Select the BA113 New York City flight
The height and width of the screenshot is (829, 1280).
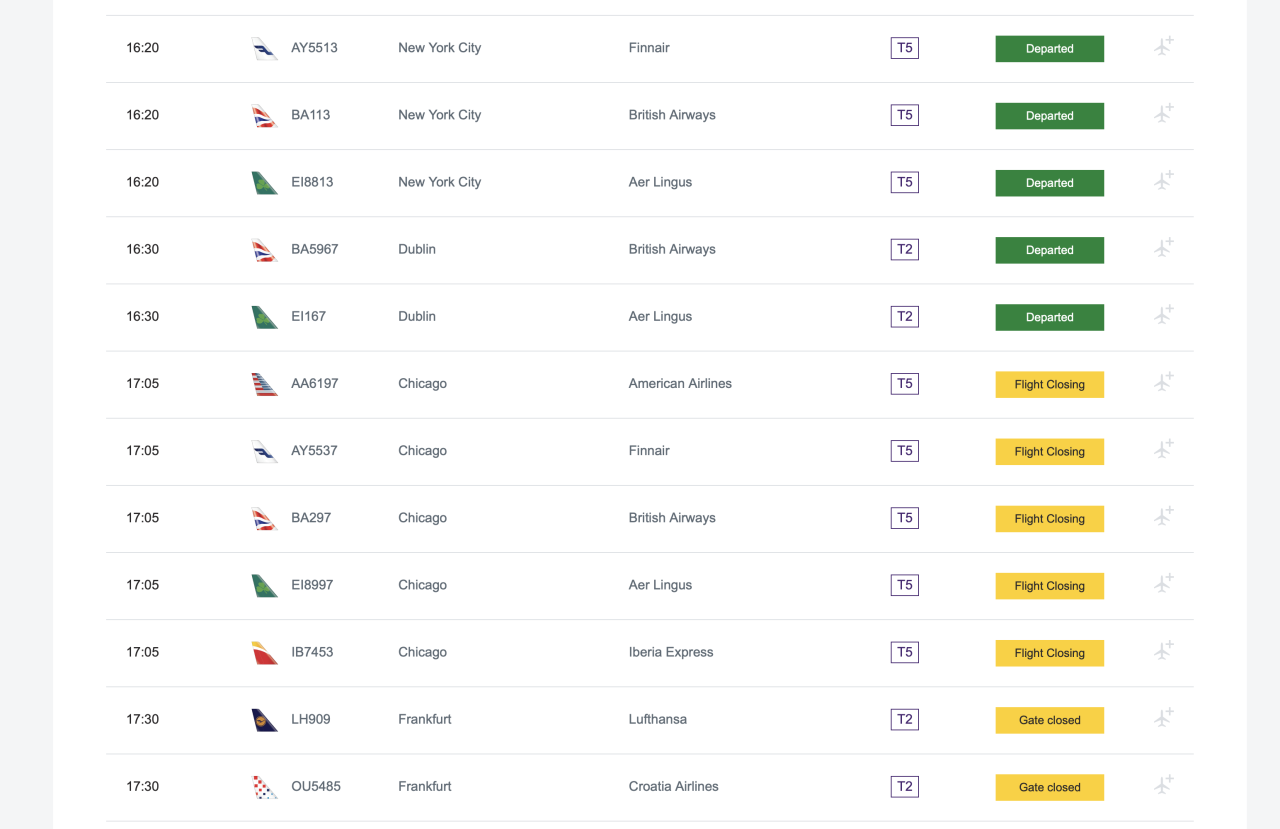(310, 115)
